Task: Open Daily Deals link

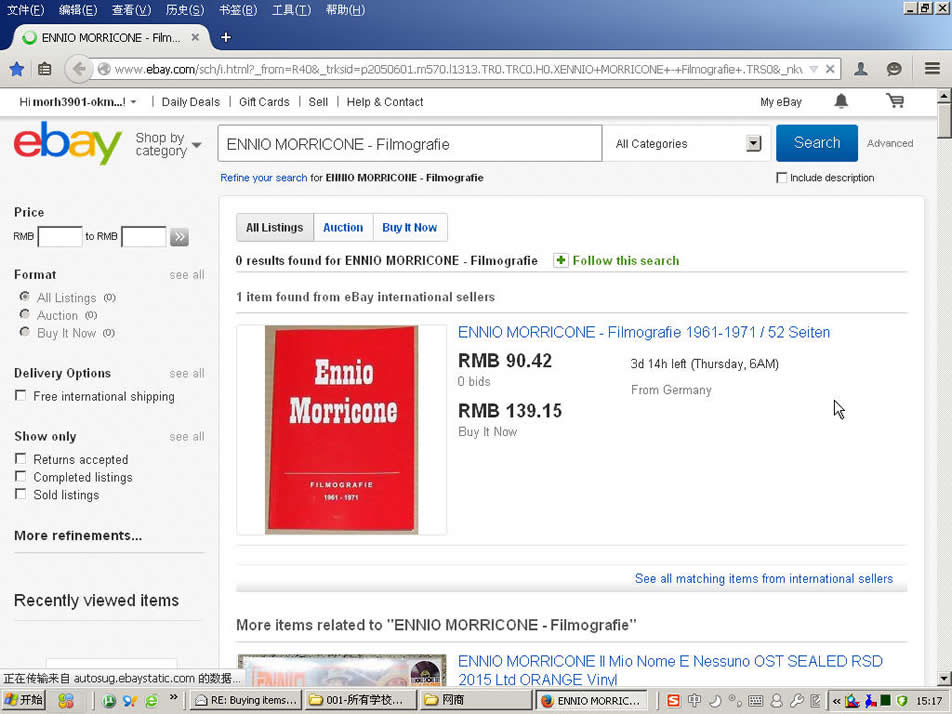Action: [x=191, y=102]
